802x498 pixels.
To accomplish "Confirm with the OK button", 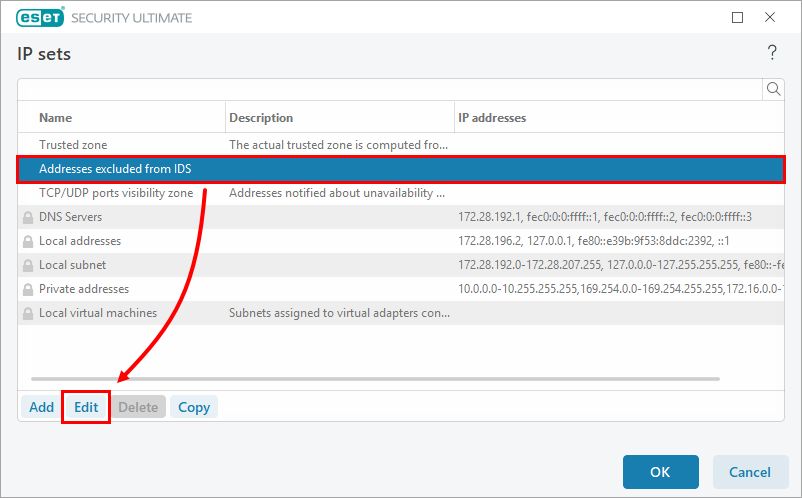I will [660, 472].
